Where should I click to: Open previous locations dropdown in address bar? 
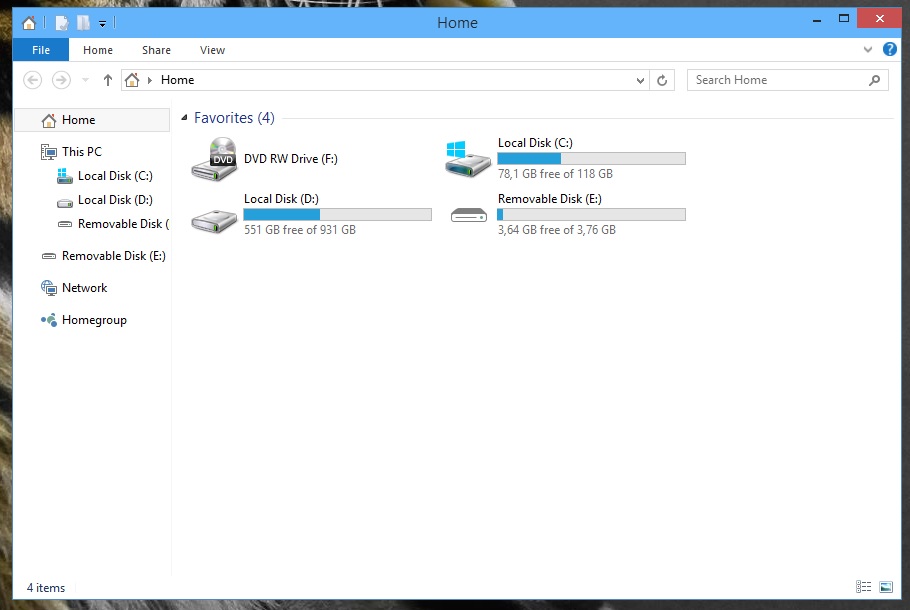click(x=640, y=81)
